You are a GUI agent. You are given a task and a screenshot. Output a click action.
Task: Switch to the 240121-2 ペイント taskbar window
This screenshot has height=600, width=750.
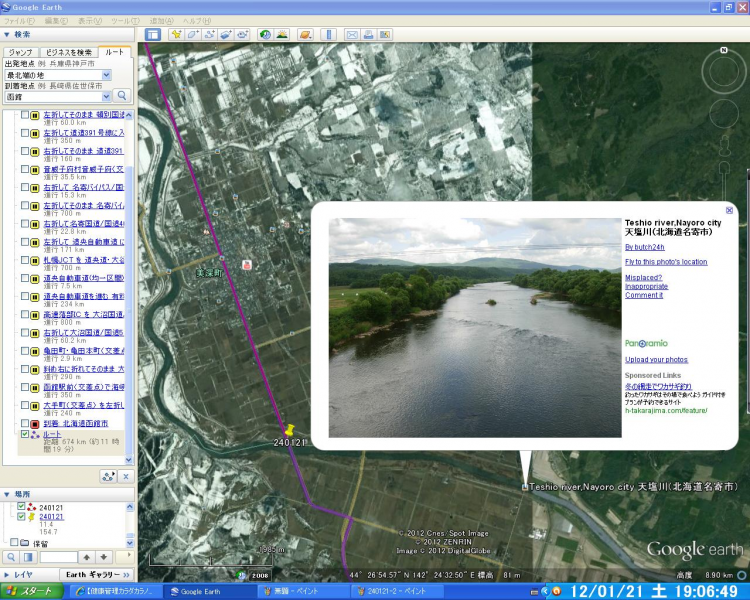[397, 591]
